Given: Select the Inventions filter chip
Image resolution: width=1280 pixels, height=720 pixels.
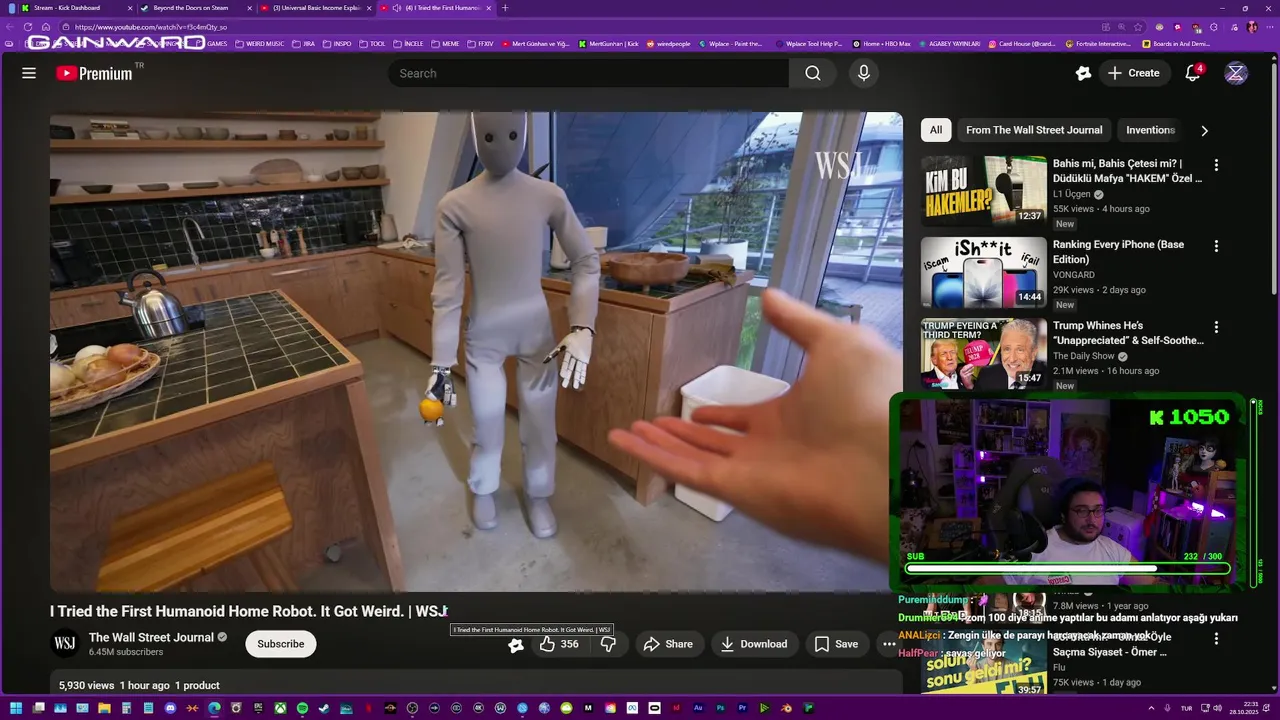Looking at the screenshot, I should pos(1150,130).
